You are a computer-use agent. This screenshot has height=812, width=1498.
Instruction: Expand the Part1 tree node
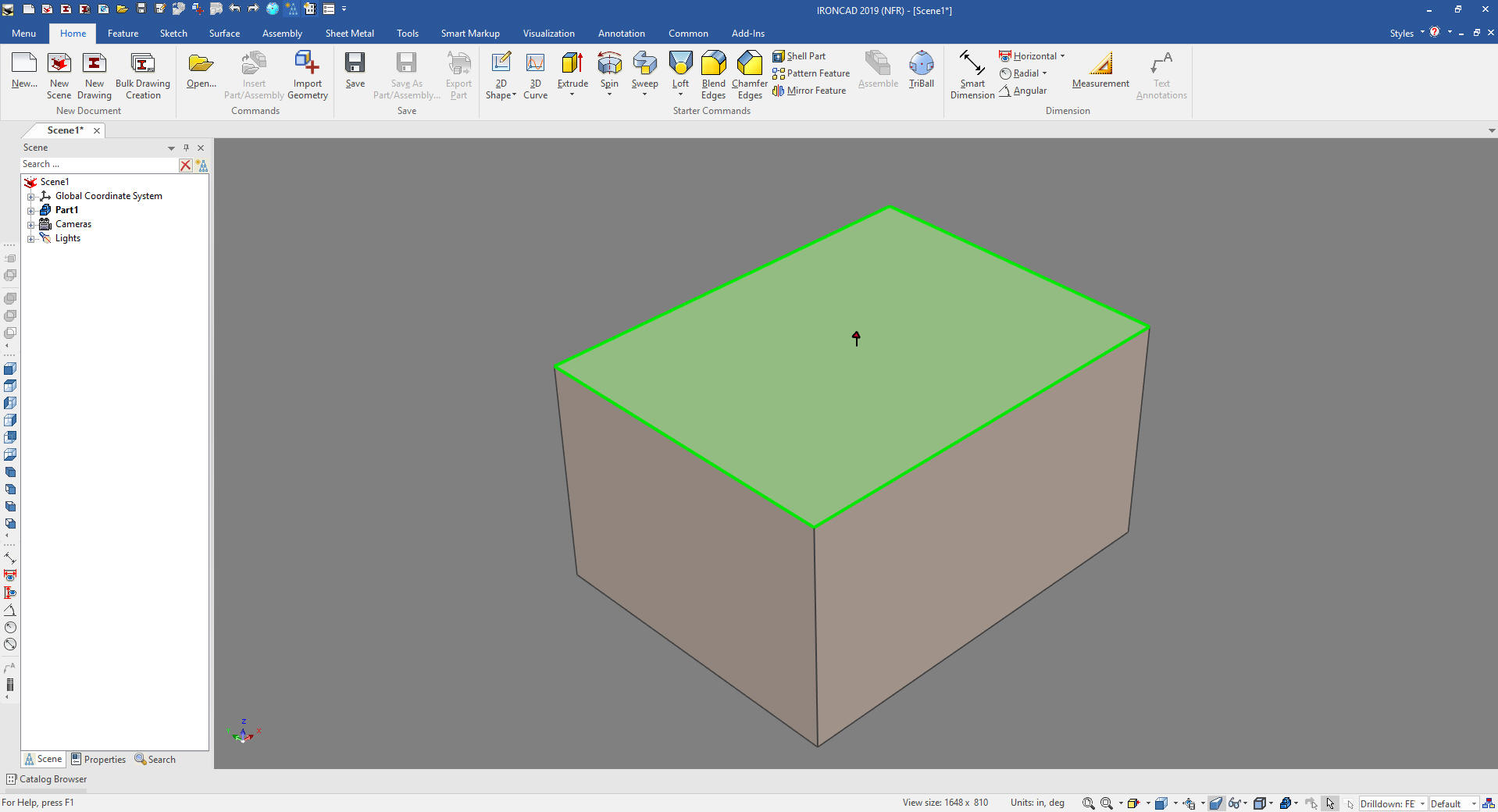coord(30,211)
